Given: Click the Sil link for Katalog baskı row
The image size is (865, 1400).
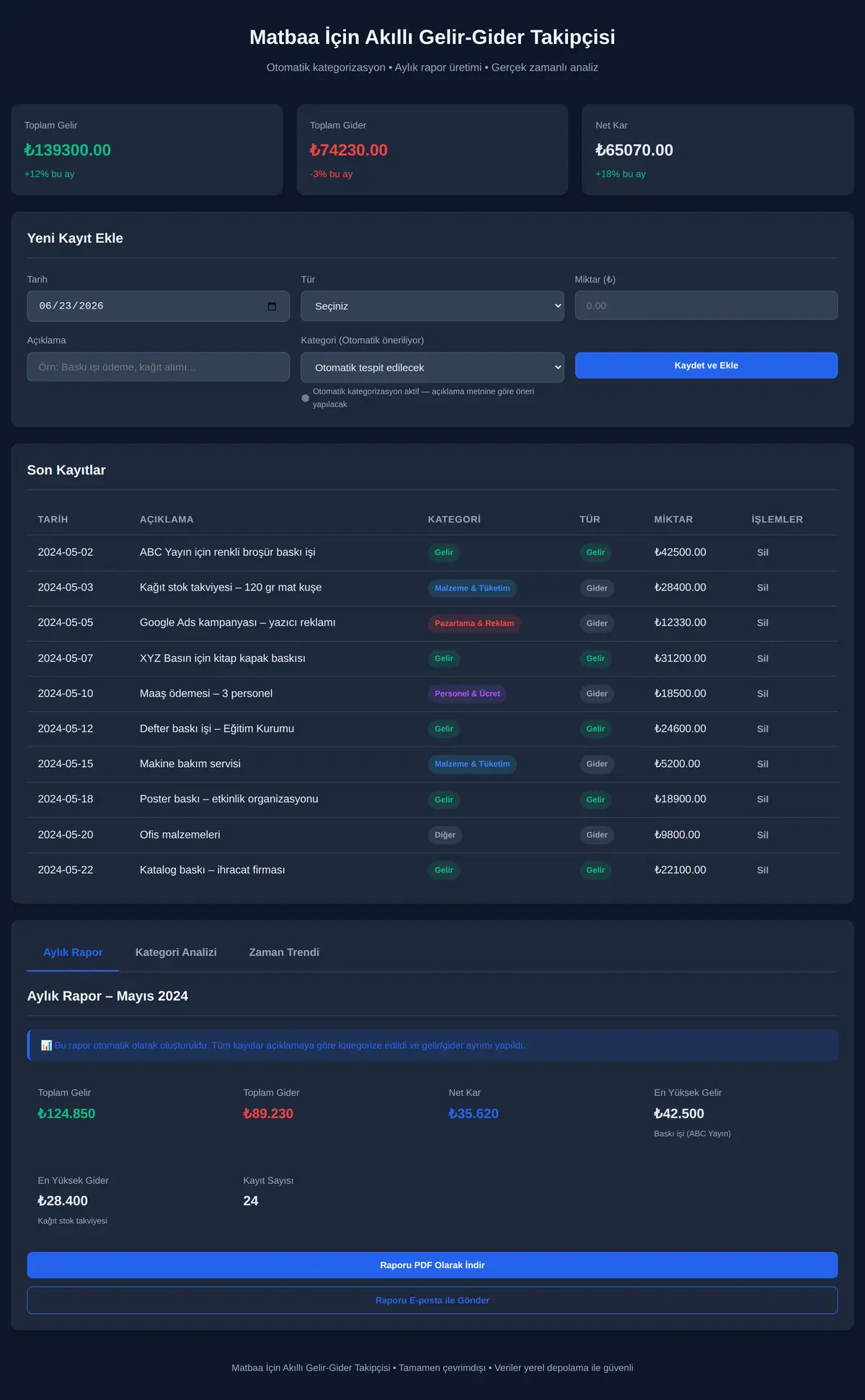Looking at the screenshot, I should pos(763,870).
